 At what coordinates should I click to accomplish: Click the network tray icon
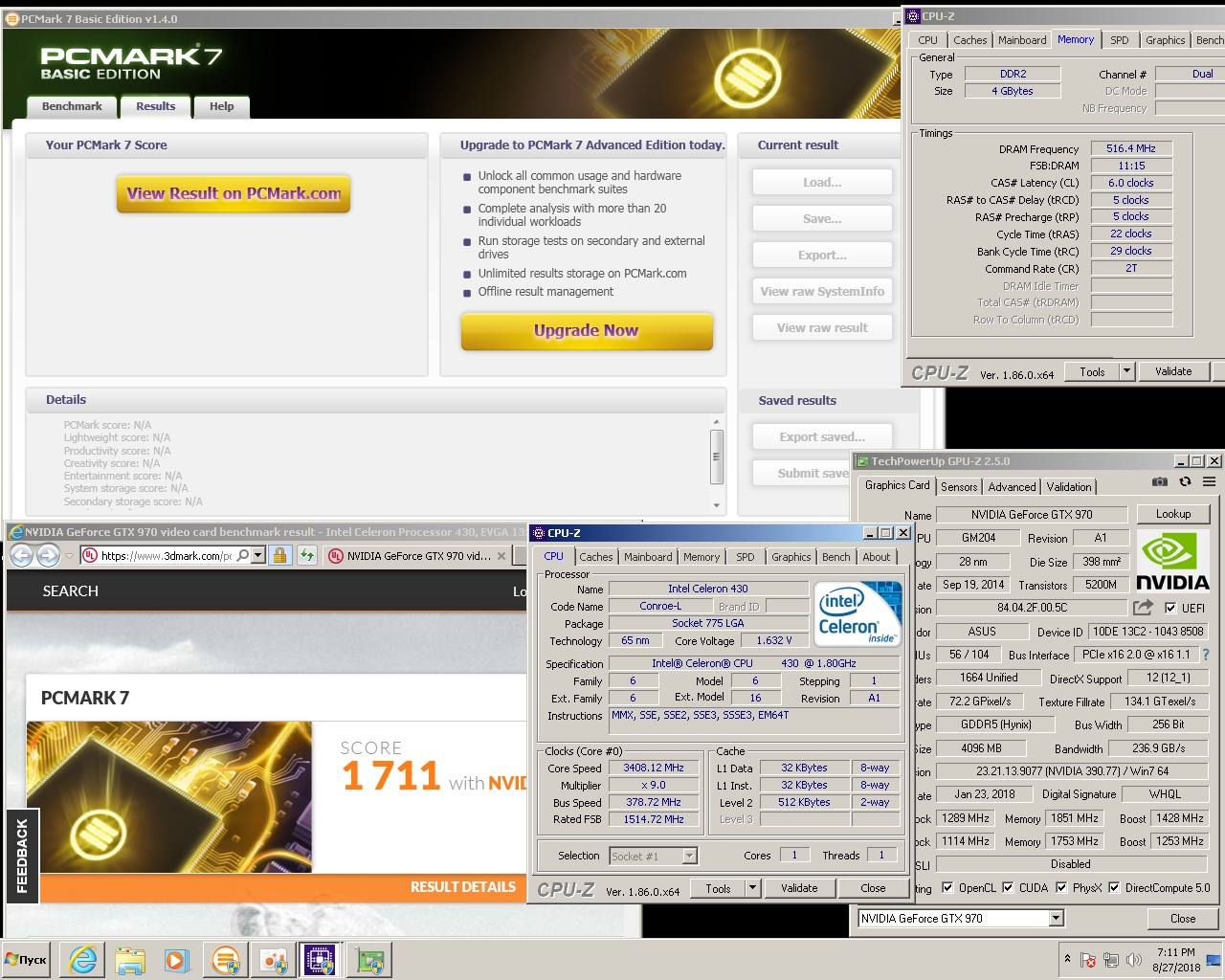pyautogui.click(x=1111, y=960)
